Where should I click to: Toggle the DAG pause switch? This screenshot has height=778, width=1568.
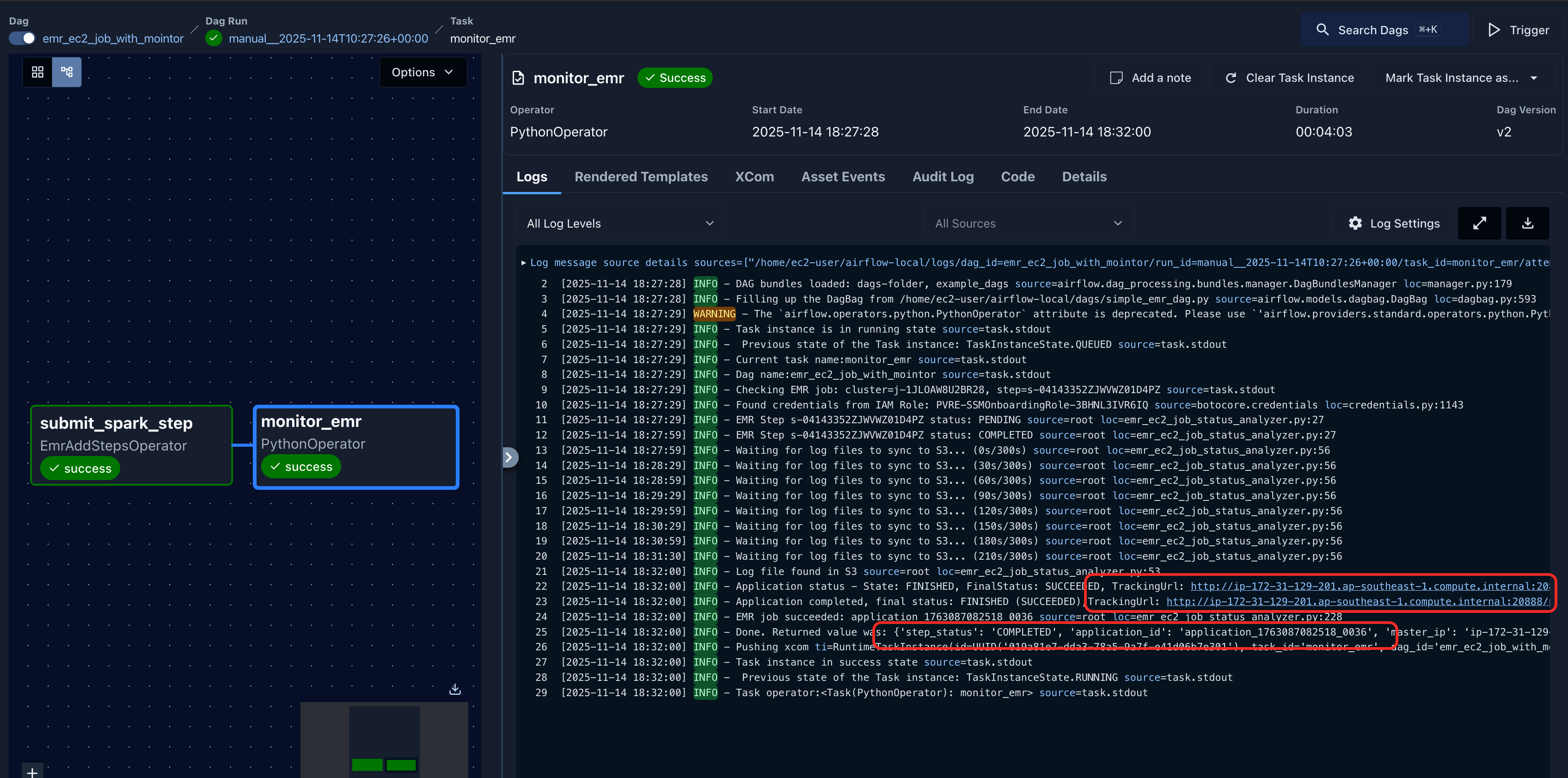point(23,38)
